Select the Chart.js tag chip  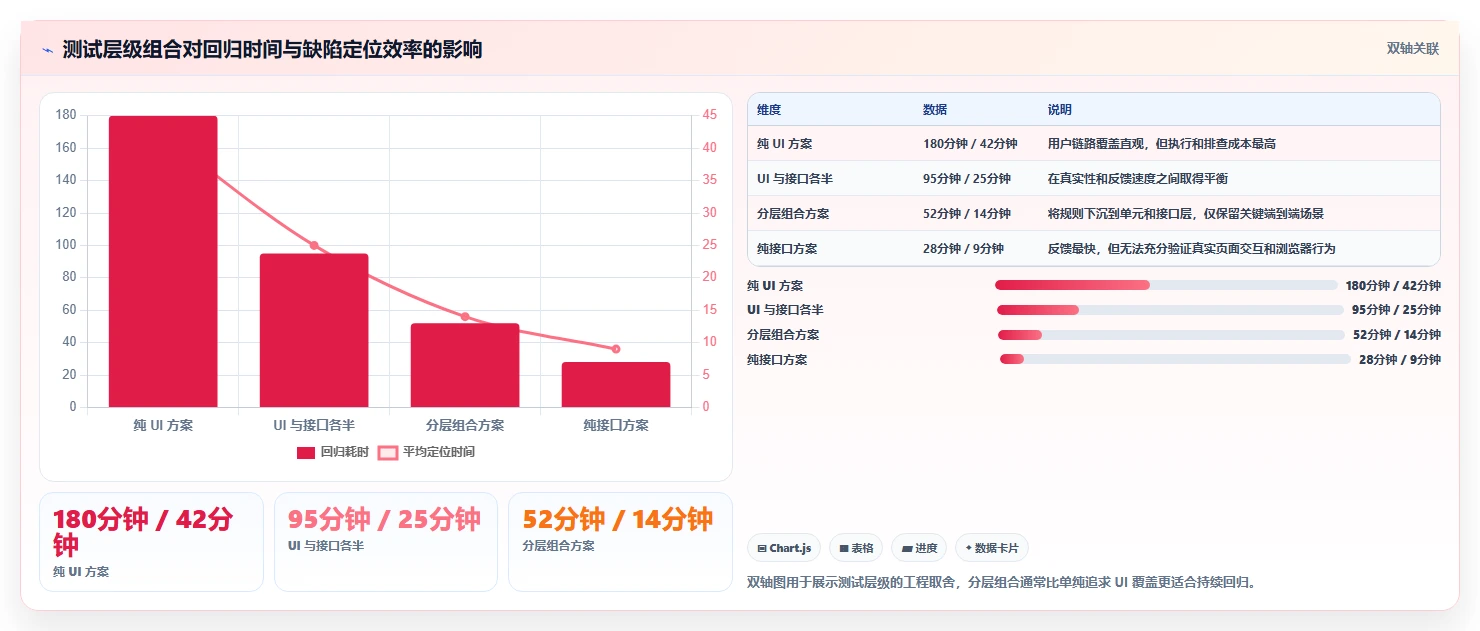coord(784,548)
